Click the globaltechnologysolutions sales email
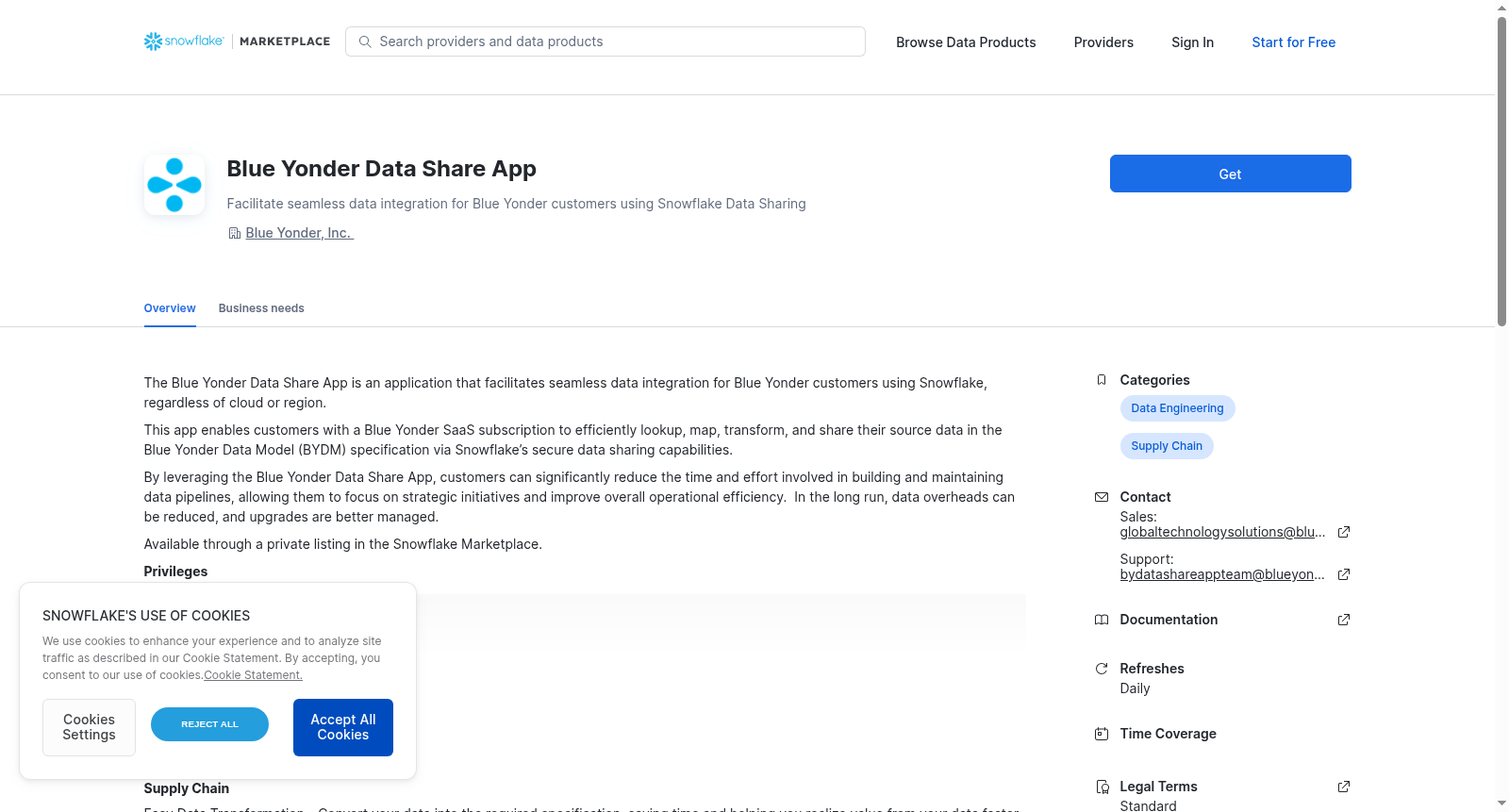The image size is (1509, 812). (1222, 532)
